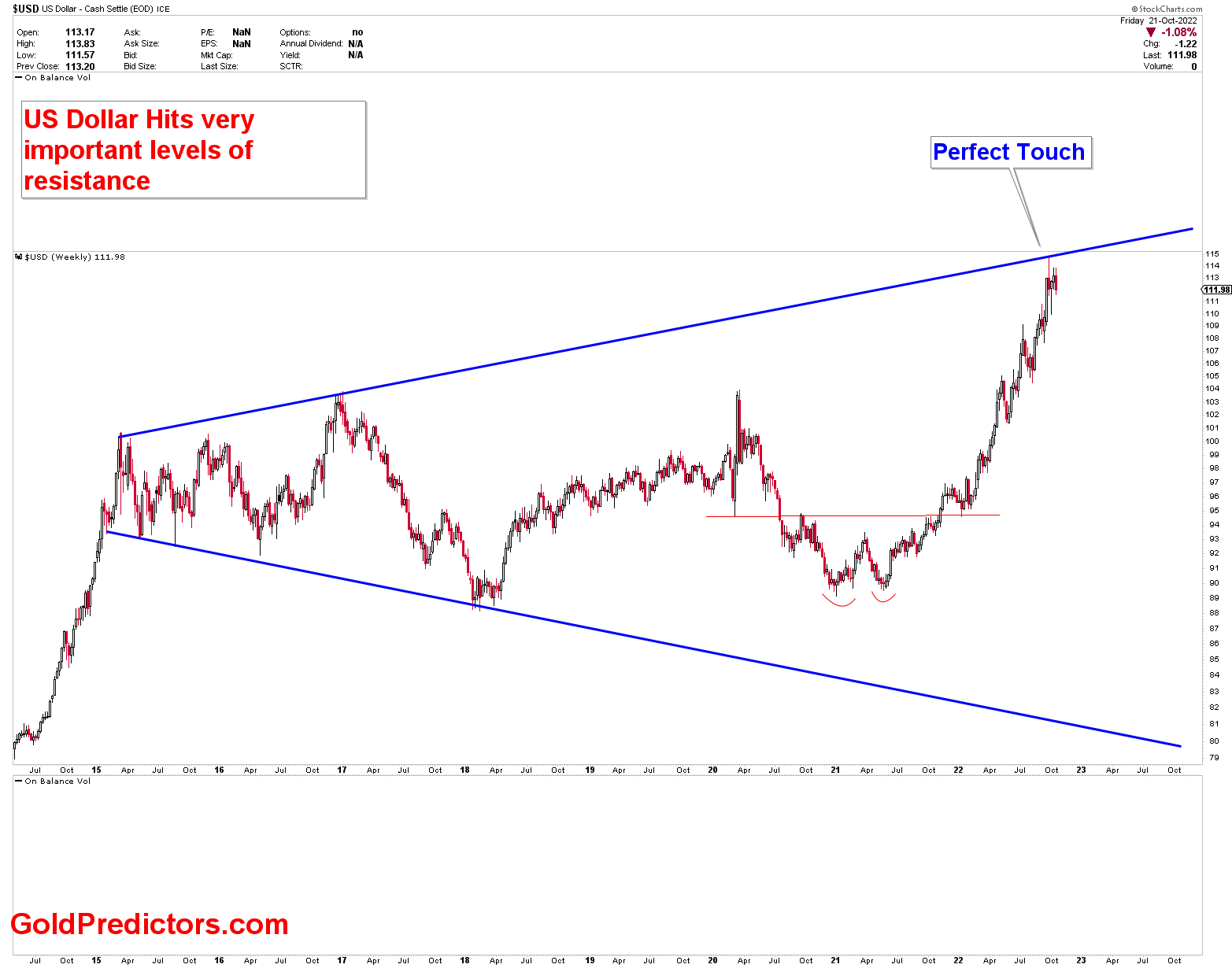Click the 100 level on price axis
Screen dimensions: 1232x968
click(x=1212, y=442)
